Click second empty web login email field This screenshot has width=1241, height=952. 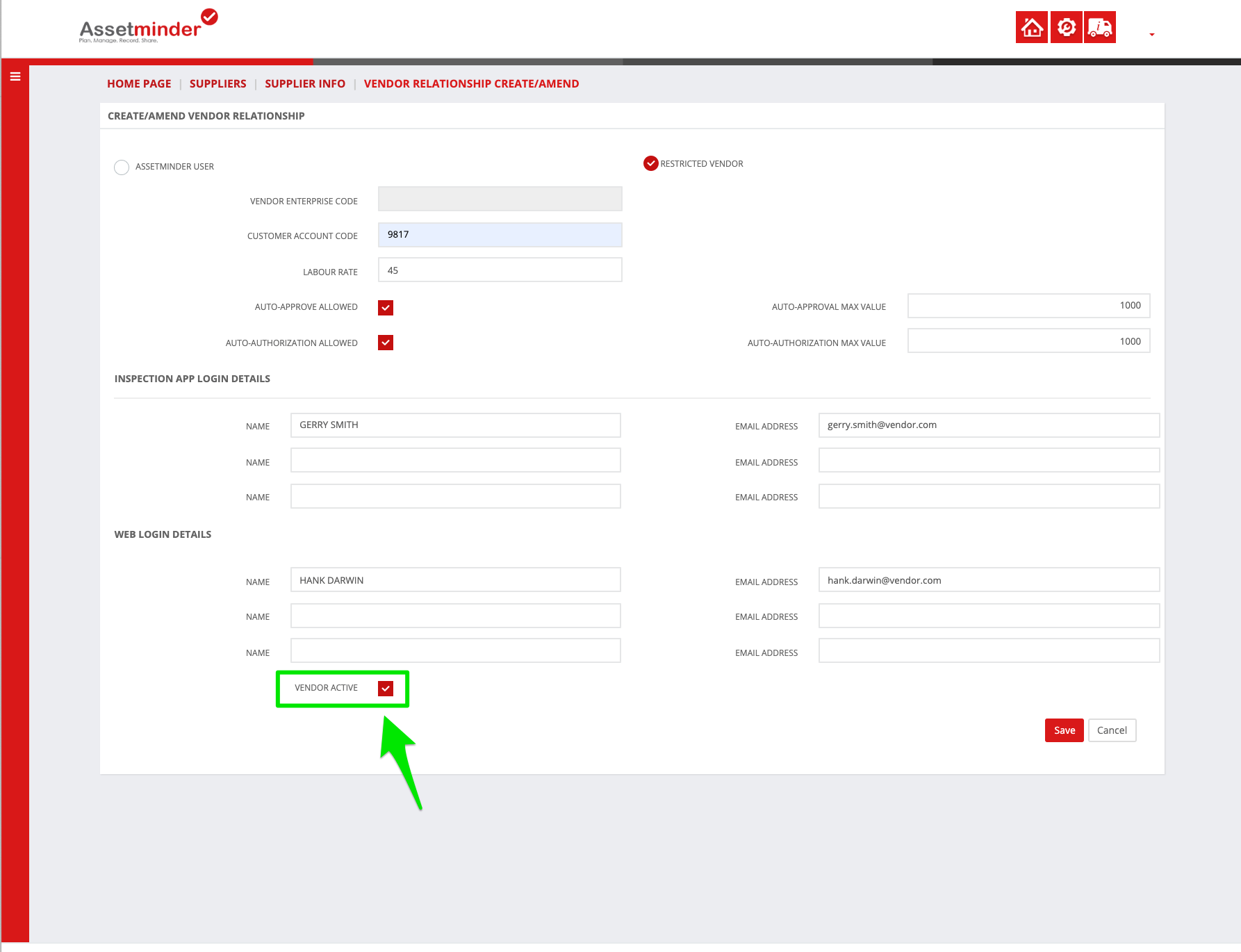point(989,616)
